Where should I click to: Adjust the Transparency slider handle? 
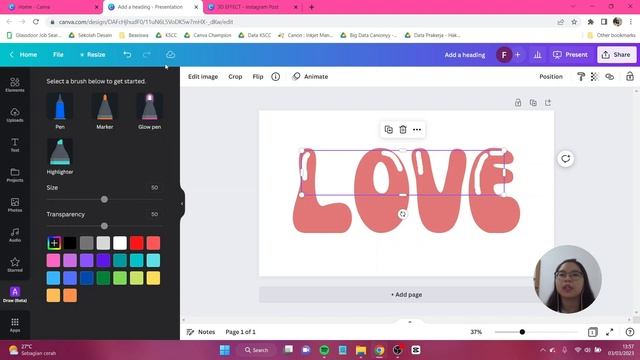104,226
